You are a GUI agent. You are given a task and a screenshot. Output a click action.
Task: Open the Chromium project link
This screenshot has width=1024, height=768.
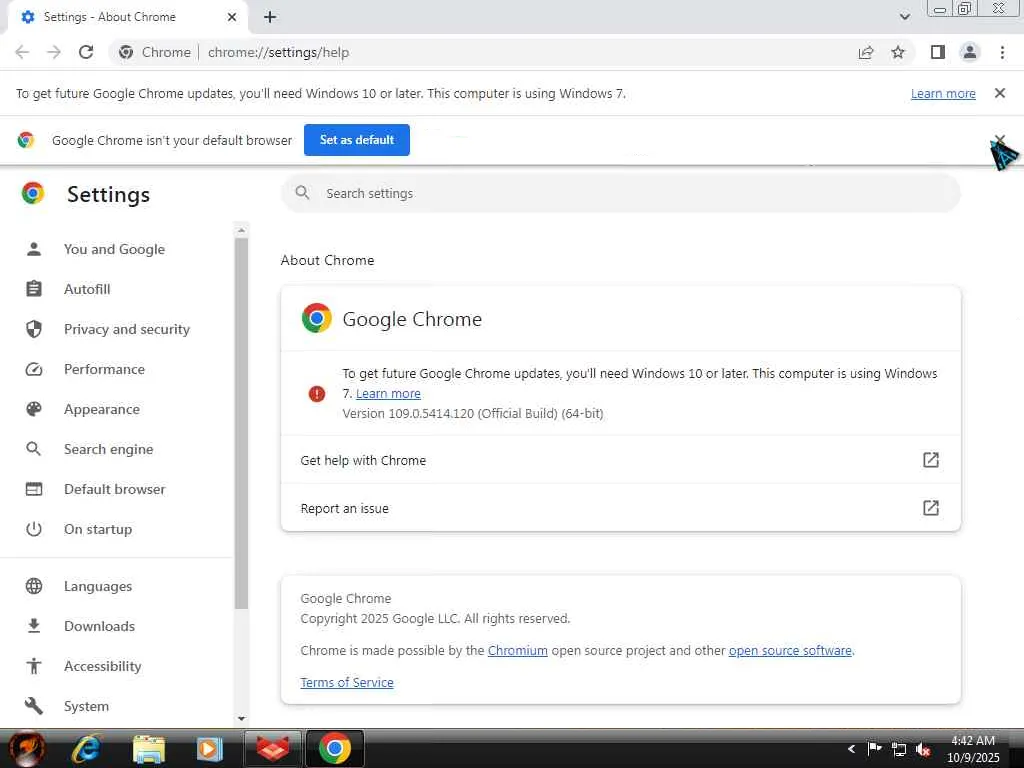[517, 650]
